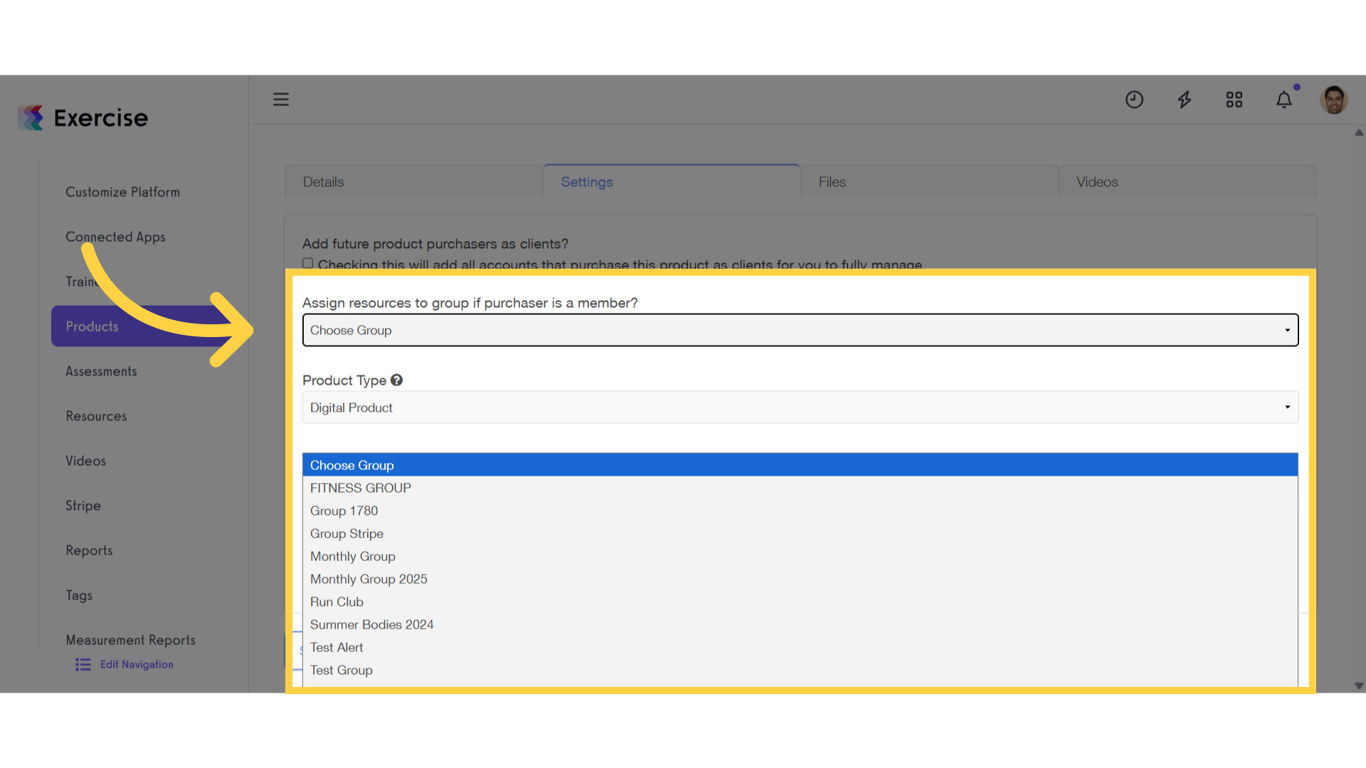Open the profile avatar picture
1366x768 pixels.
tap(1334, 99)
